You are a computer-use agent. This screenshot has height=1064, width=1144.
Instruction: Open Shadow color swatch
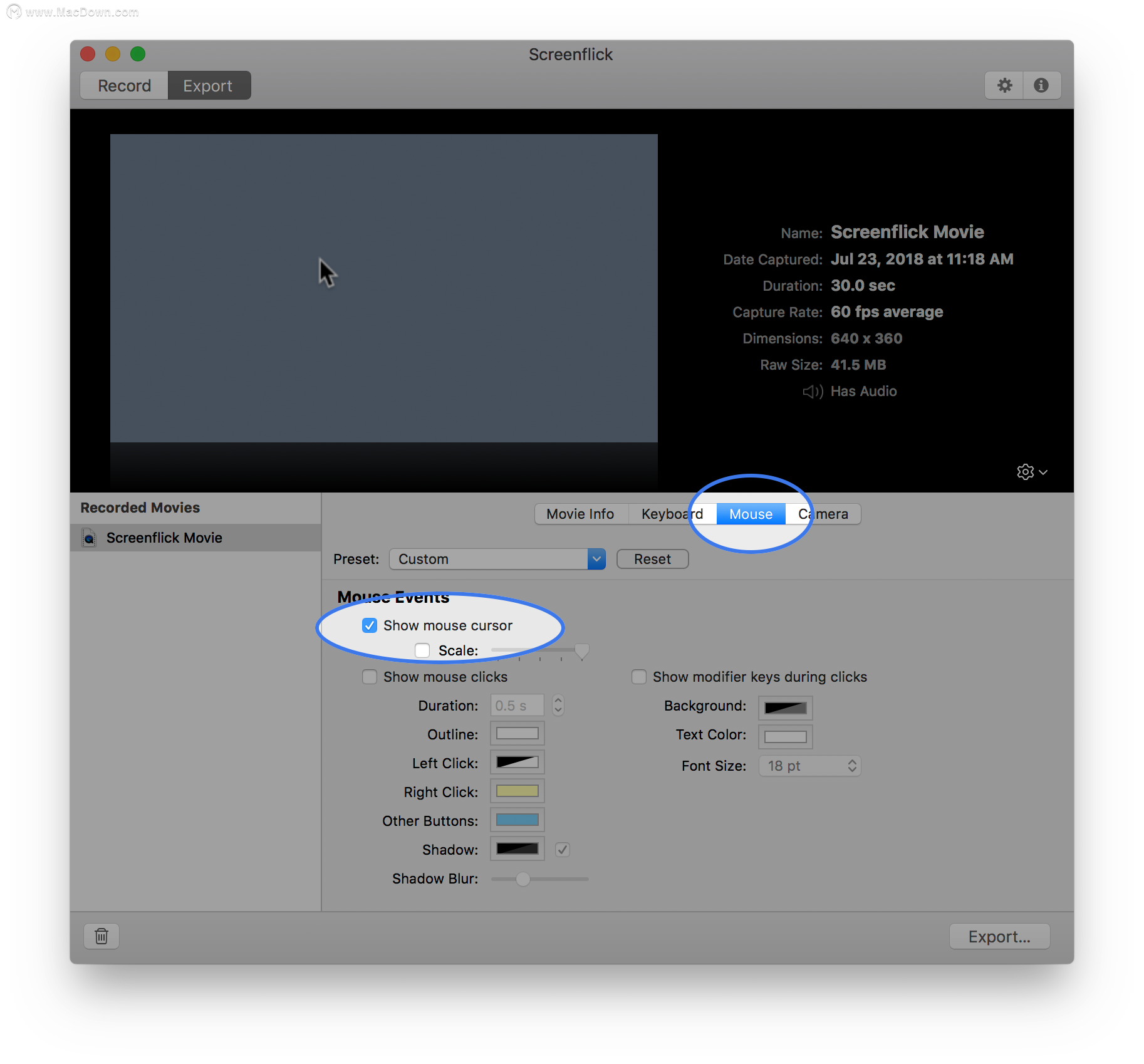pos(517,849)
